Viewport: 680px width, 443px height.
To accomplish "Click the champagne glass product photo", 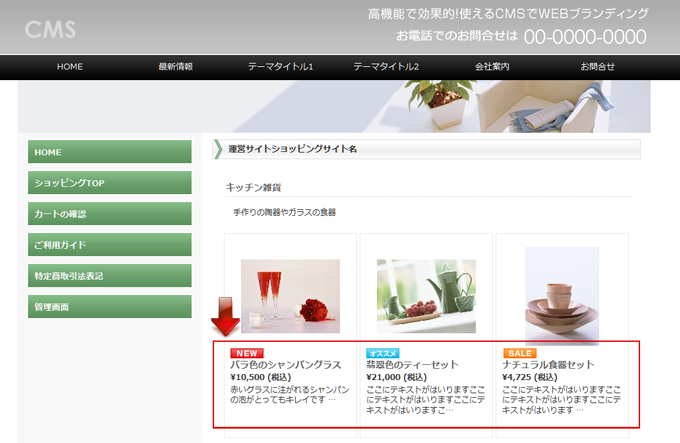I will pos(290,296).
